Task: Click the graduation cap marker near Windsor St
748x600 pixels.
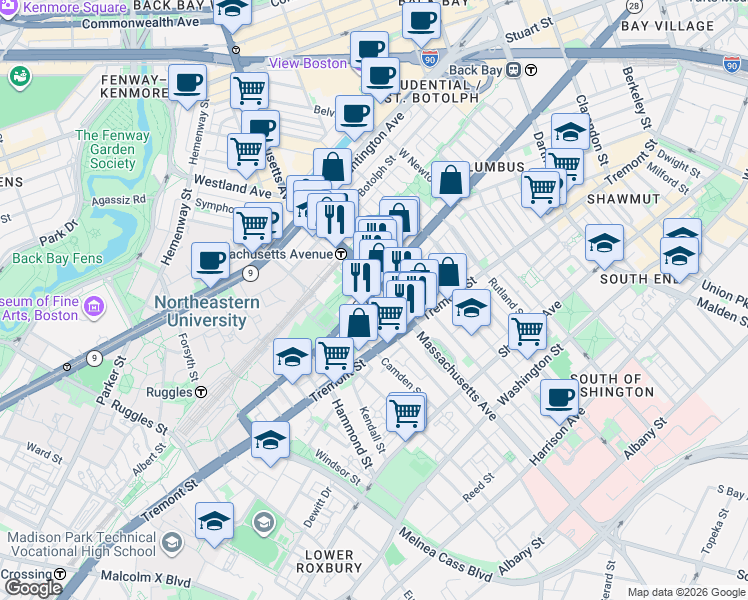Action: point(270,443)
